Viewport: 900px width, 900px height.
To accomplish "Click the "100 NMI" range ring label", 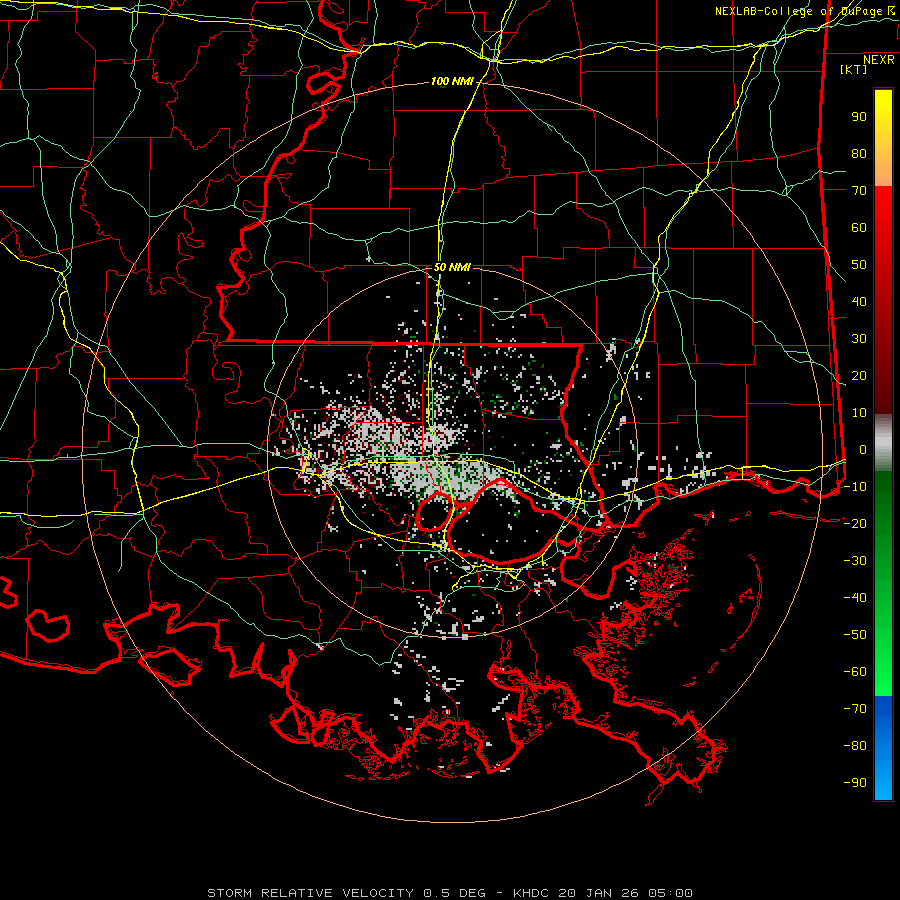I will pyautogui.click(x=452, y=82).
